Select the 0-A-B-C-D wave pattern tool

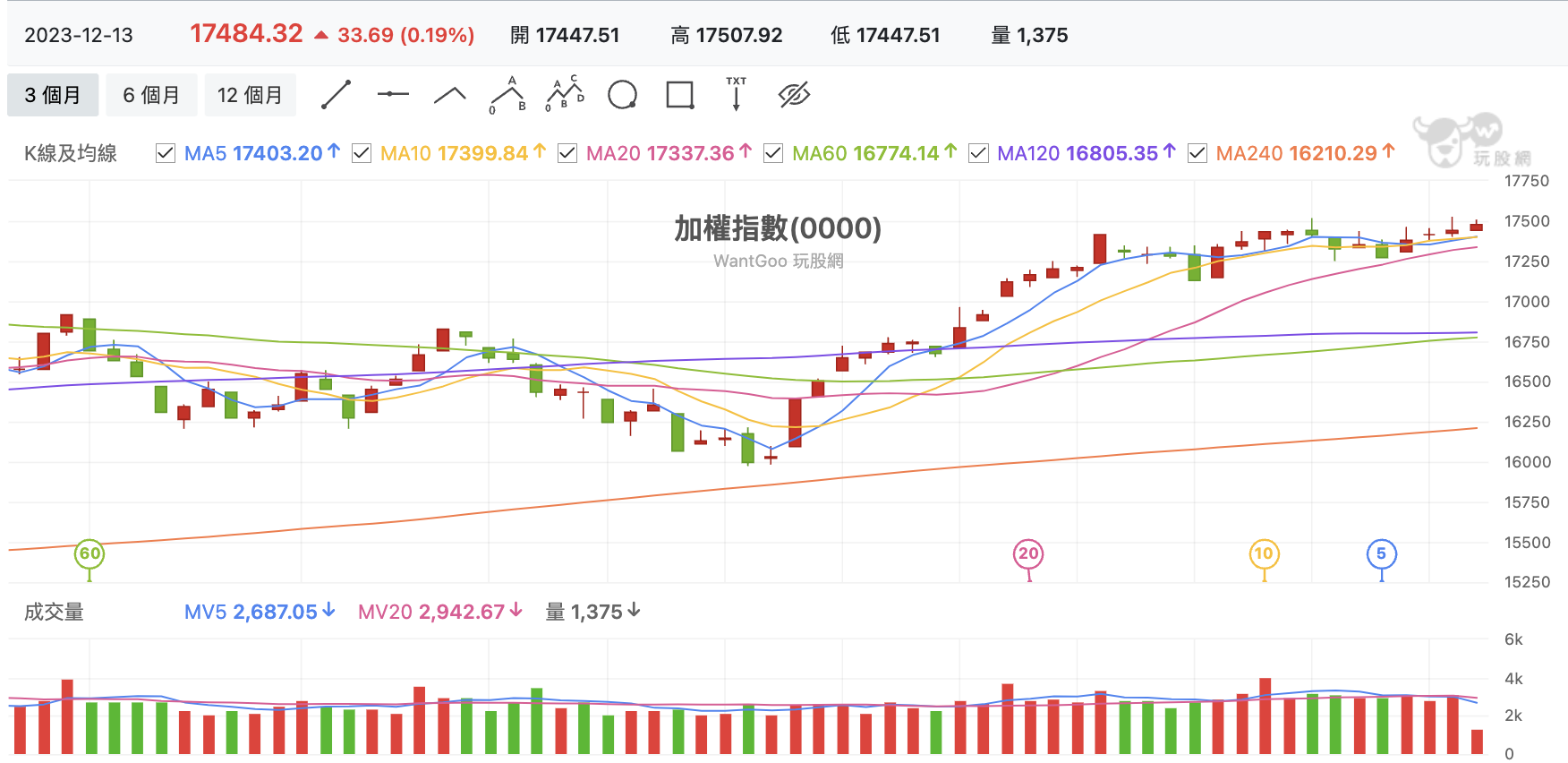pyautogui.click(x=565, y=94)
